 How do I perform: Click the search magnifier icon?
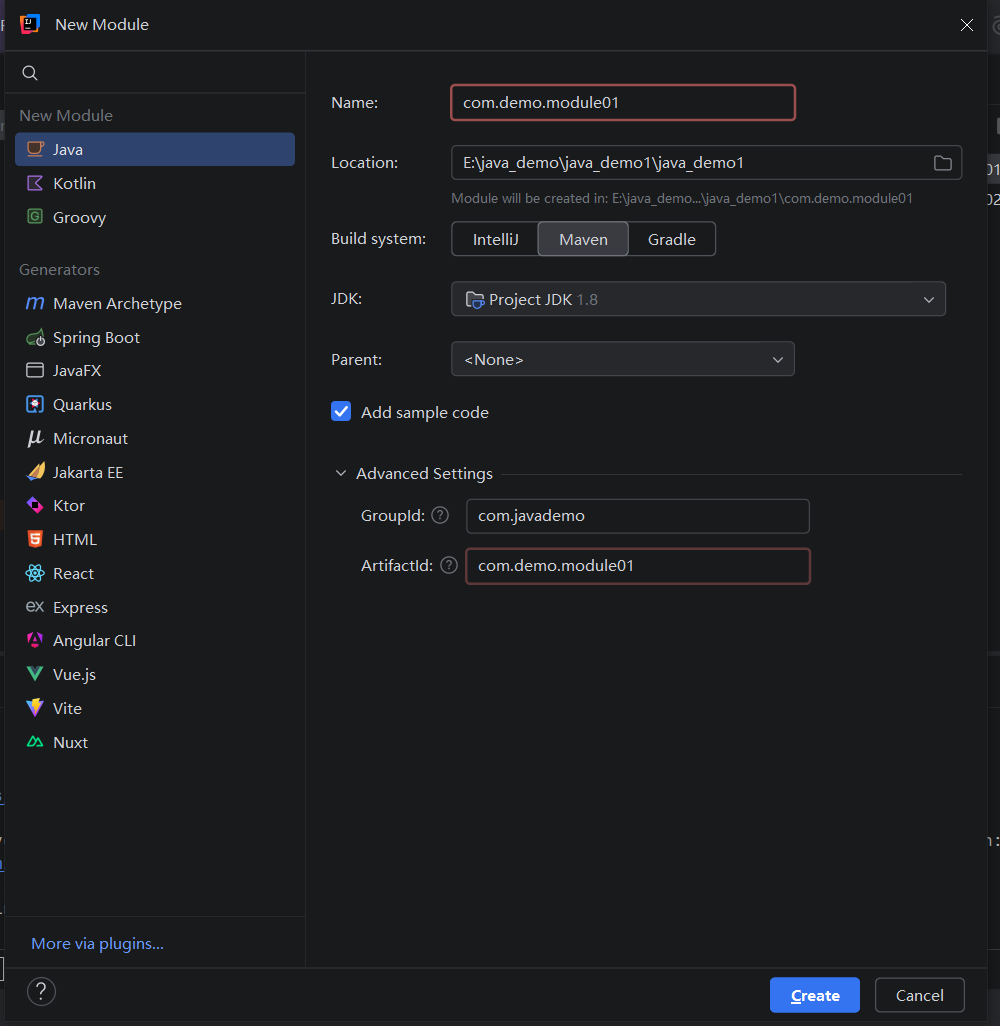[30, 73]
